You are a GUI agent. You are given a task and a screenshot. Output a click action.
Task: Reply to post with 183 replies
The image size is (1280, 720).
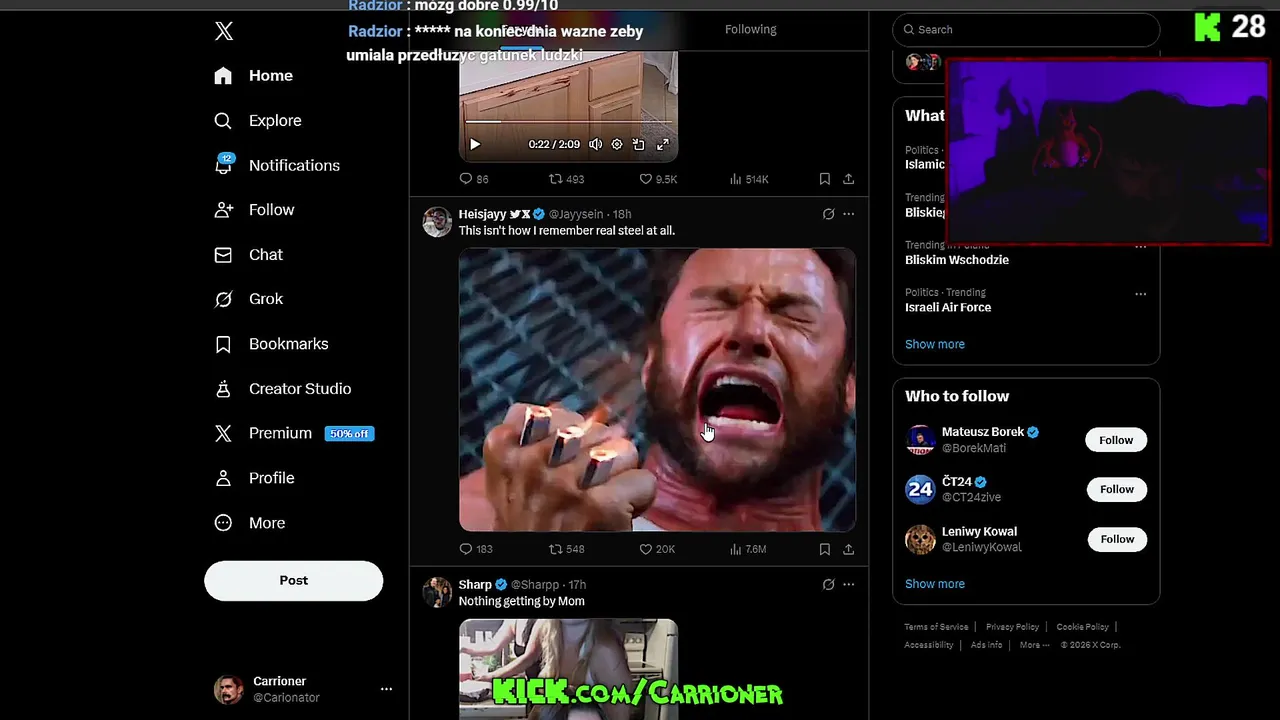[x=475, y=549]
